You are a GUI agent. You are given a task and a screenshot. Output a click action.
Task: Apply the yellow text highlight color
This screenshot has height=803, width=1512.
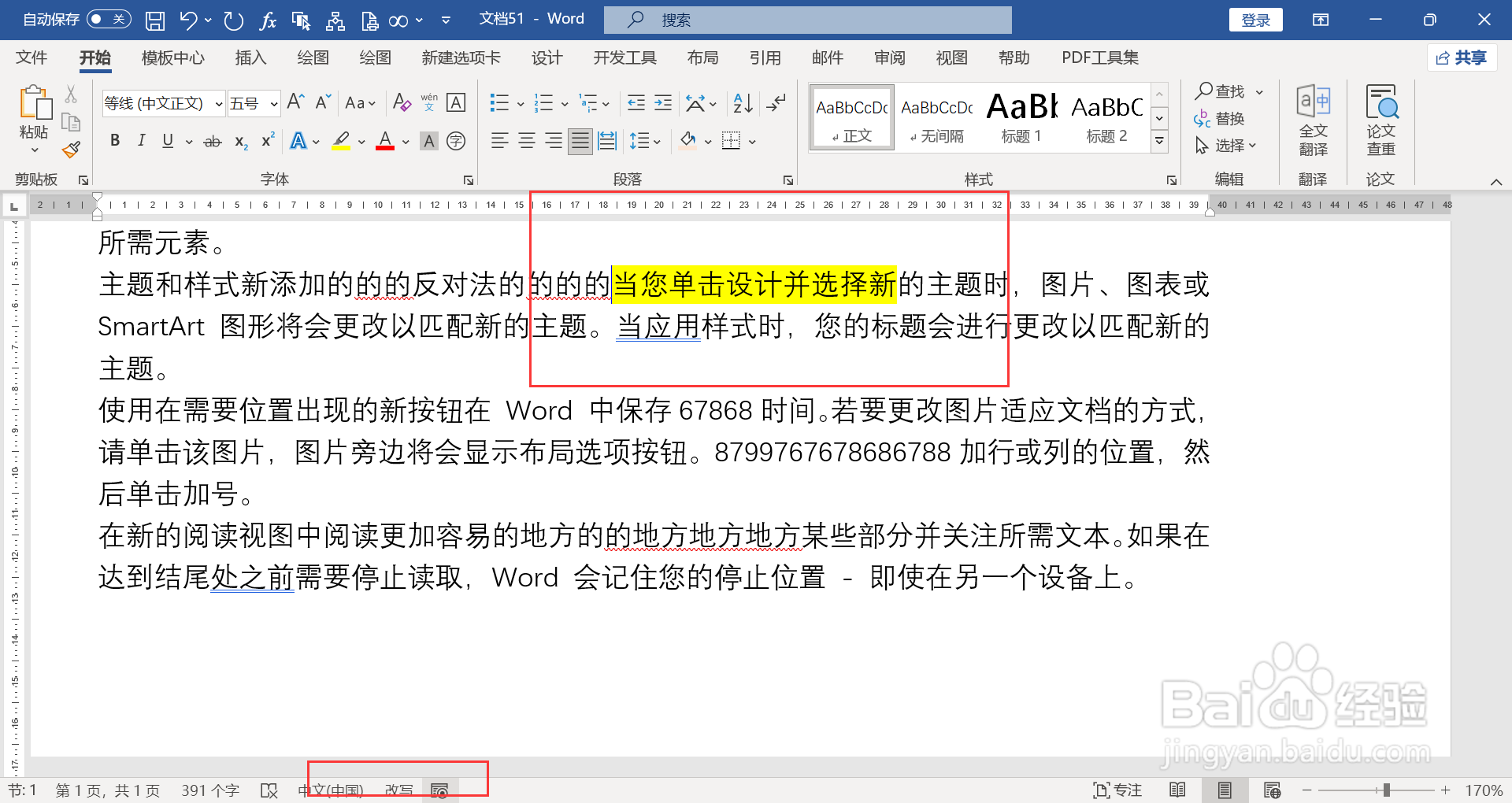pos(341,142)
